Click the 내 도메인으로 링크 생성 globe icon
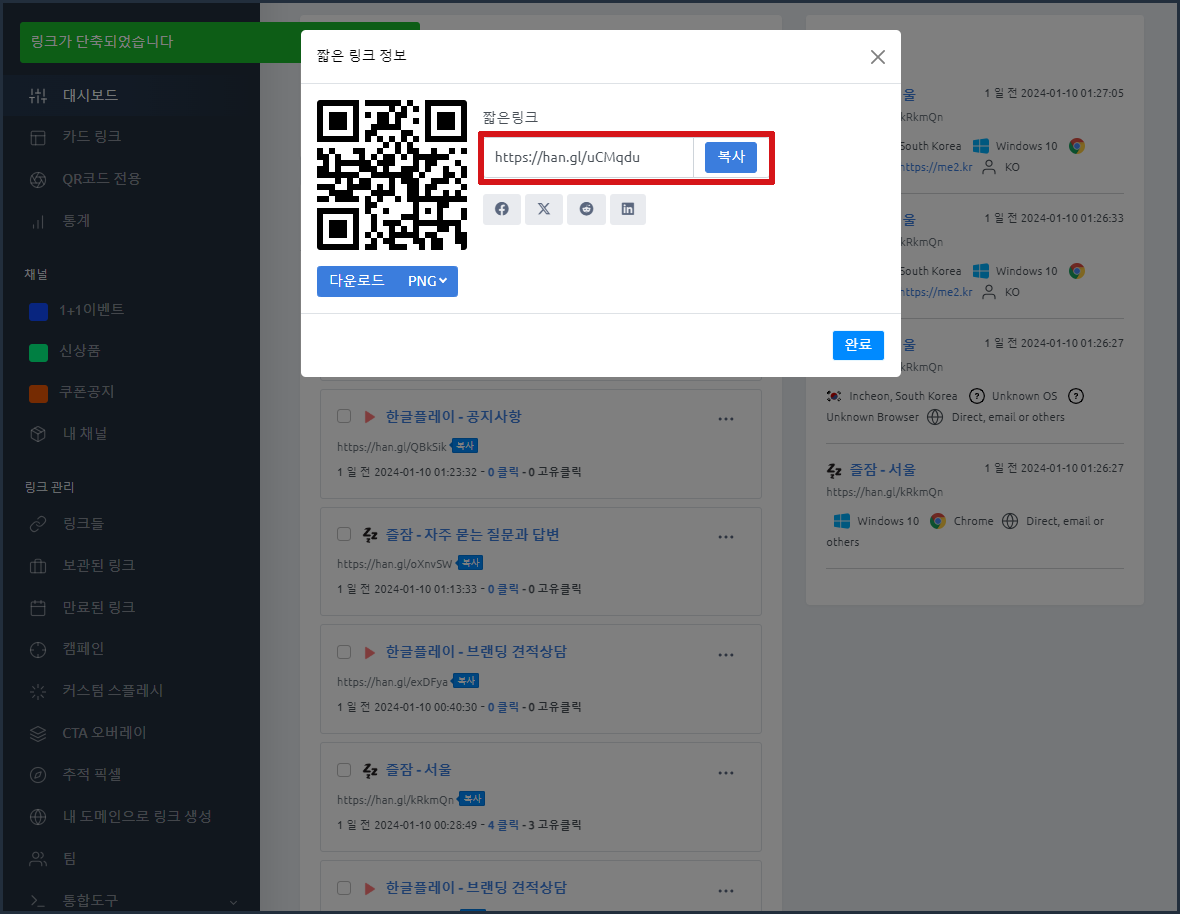The image size is (1180, 914). point(38,817)
